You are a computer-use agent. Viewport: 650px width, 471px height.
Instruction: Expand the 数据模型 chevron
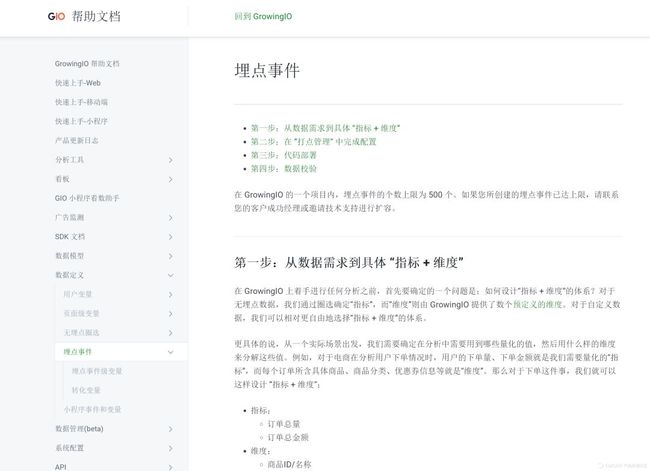(171, 256)
